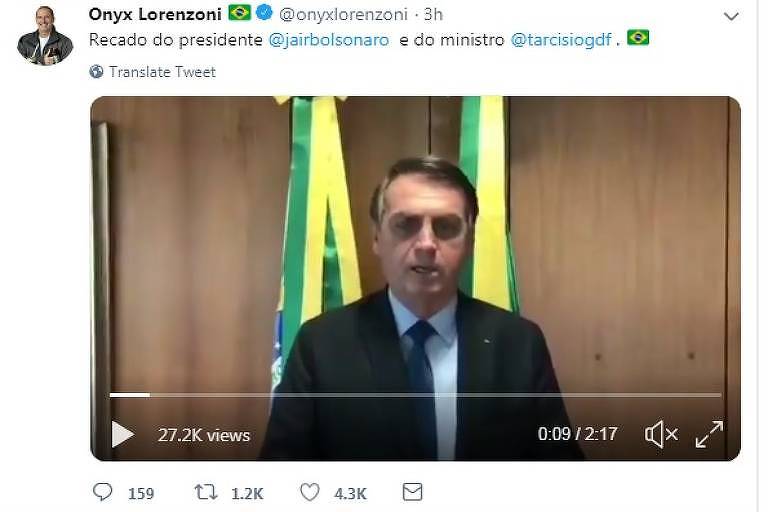Unmute the video using the speaker icon
This screenshot has width=768, height=512.
point(661,434)
